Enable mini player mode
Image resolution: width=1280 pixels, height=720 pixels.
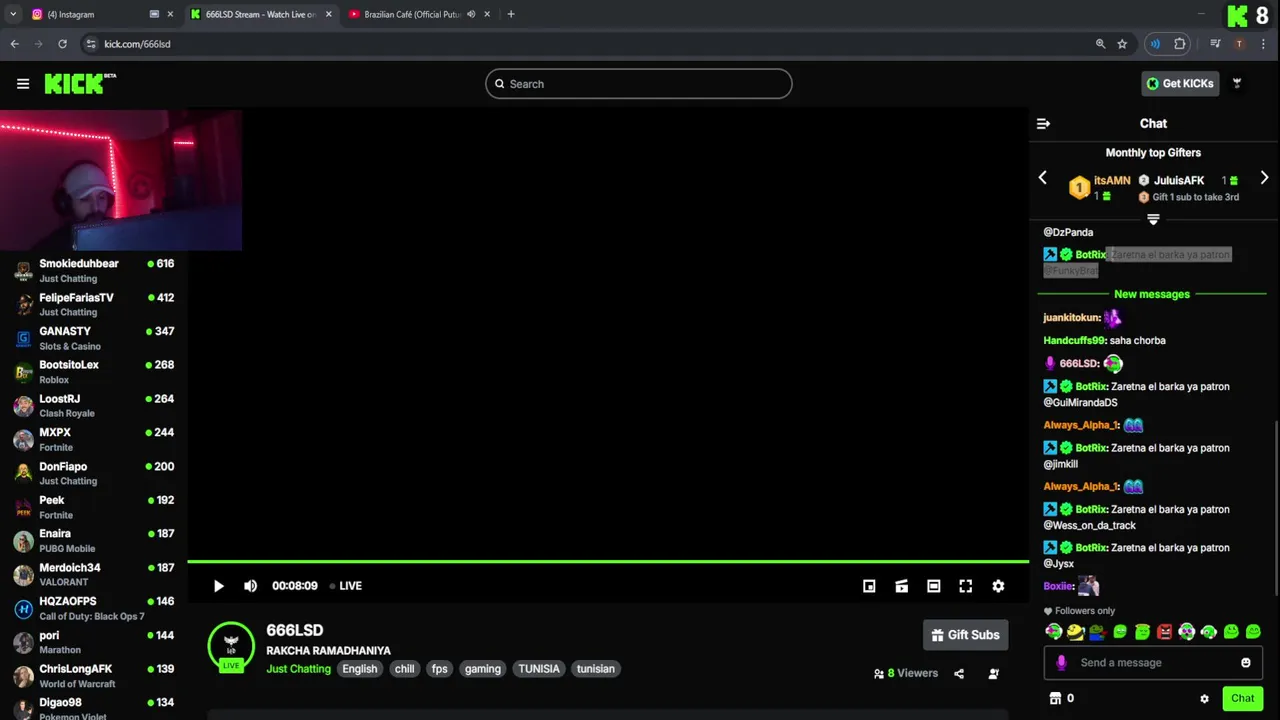869,586
